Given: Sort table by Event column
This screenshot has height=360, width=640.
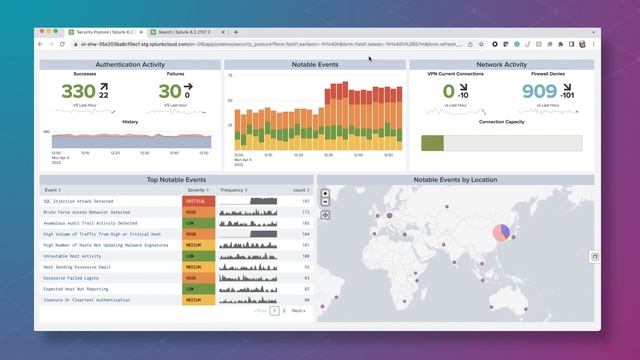Looking at the screenshot, I should 52,190.
